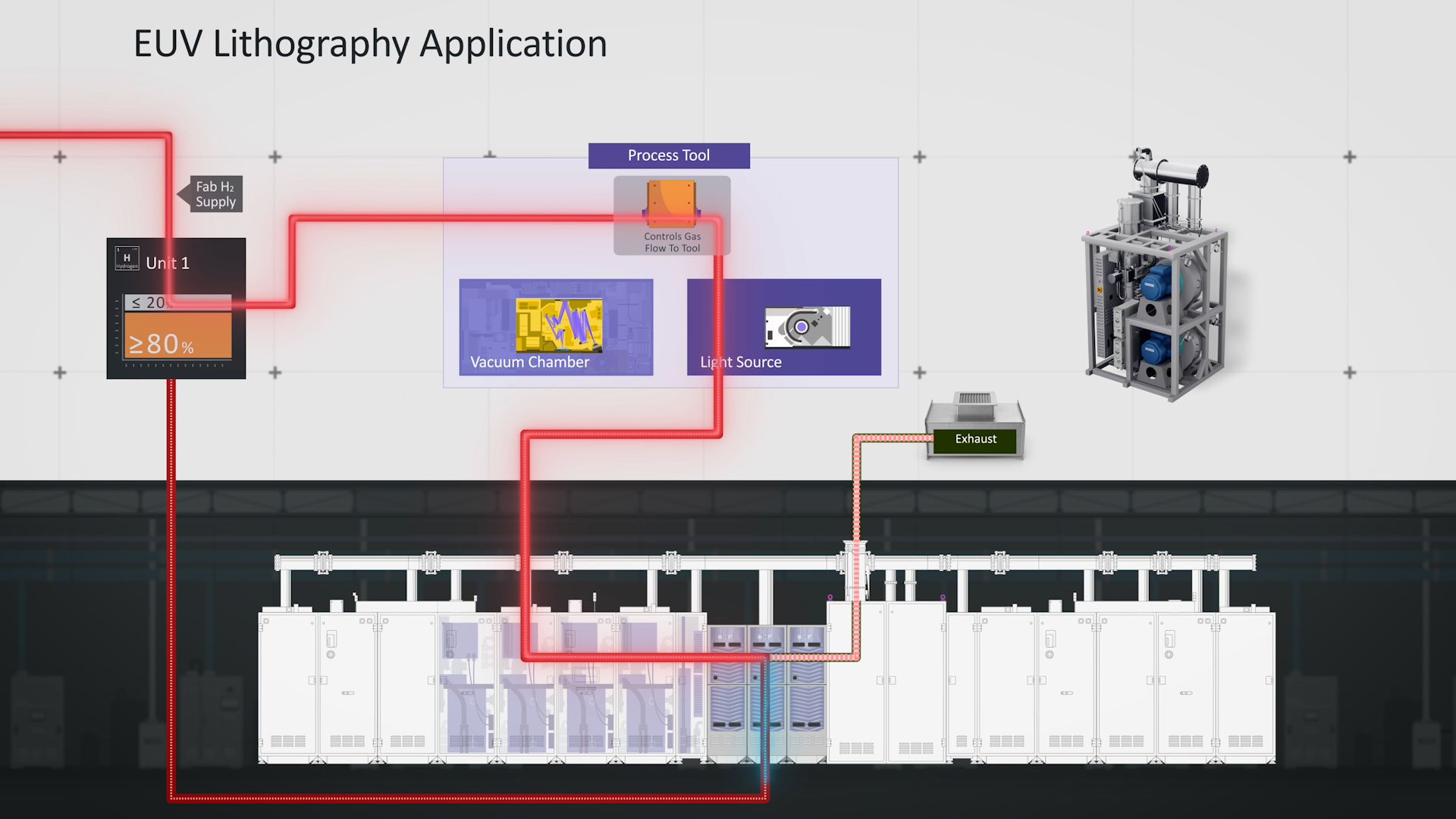Select the yellow vacuum chamber diagram
The width and height of the screenshot is (1456, 819).
coord(559,325)
